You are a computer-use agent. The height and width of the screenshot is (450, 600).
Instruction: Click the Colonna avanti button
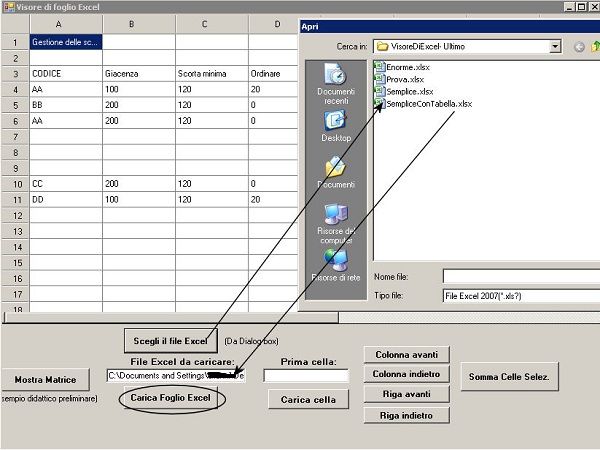[406, 354]
